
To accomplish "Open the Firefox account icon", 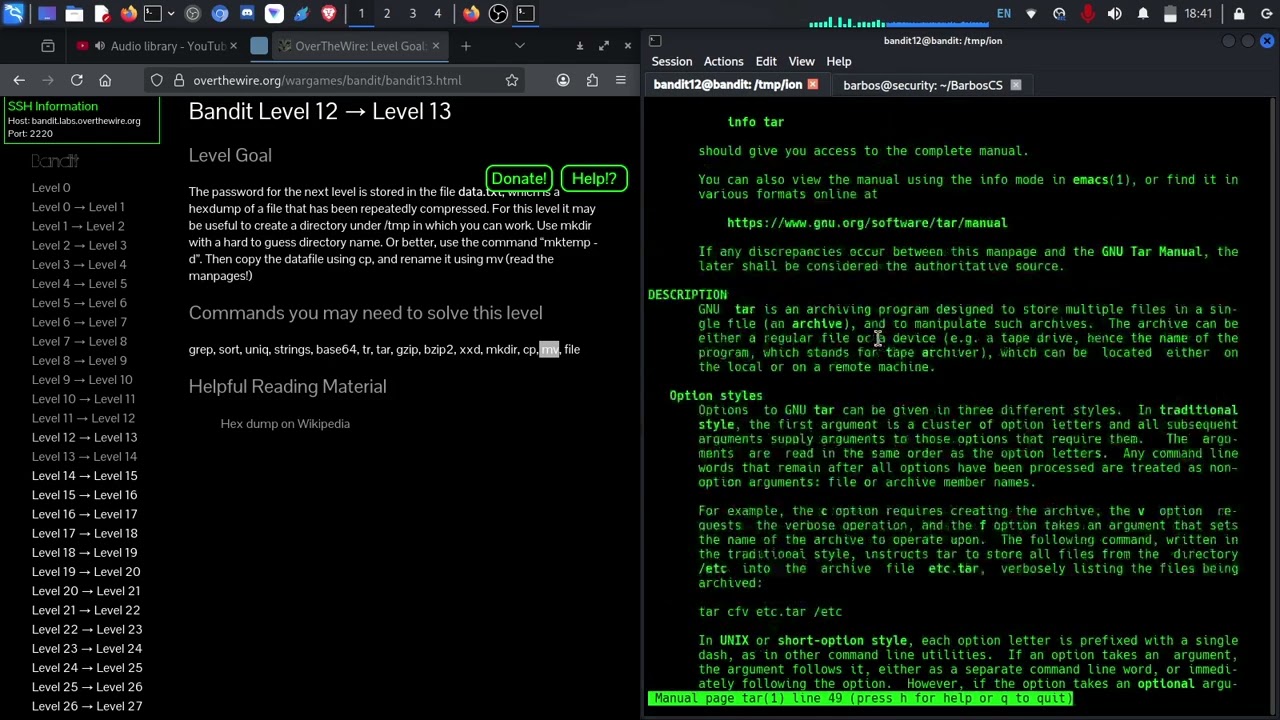I will 563,80.
